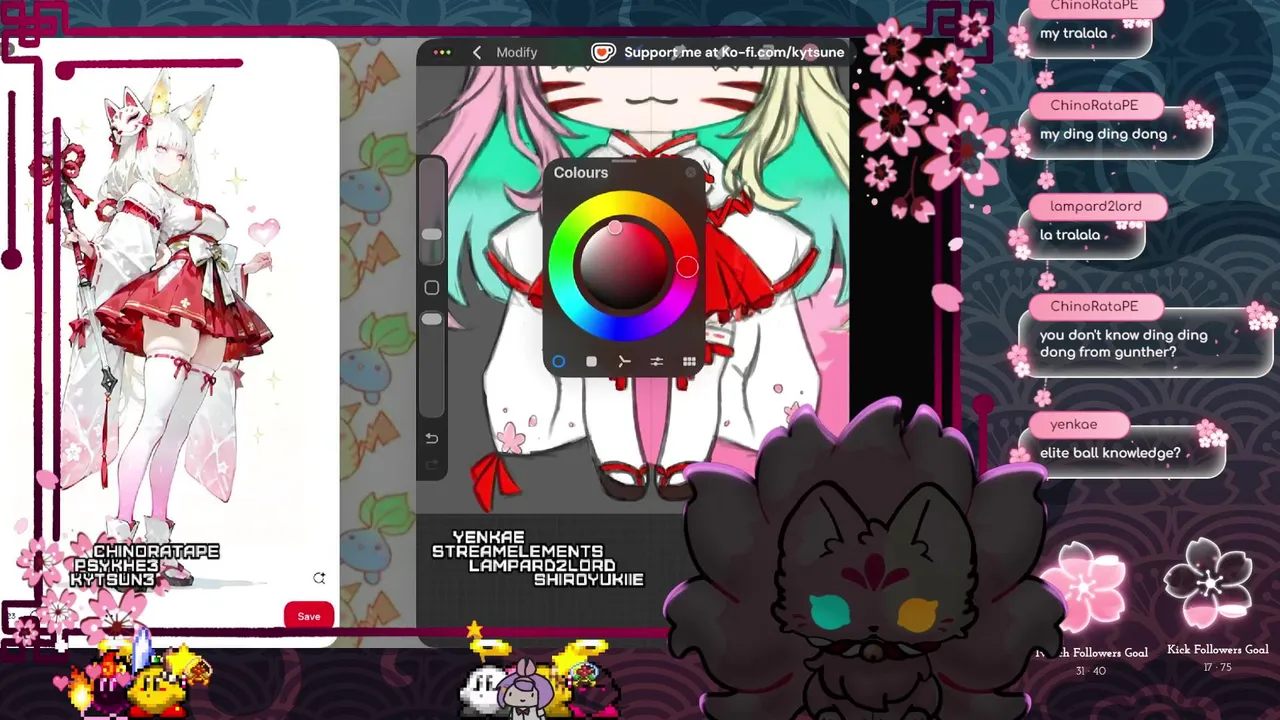The width and height of the screenshot is (1280, 720).
Task: Close the Colours panel
Action: click(690, 173)
